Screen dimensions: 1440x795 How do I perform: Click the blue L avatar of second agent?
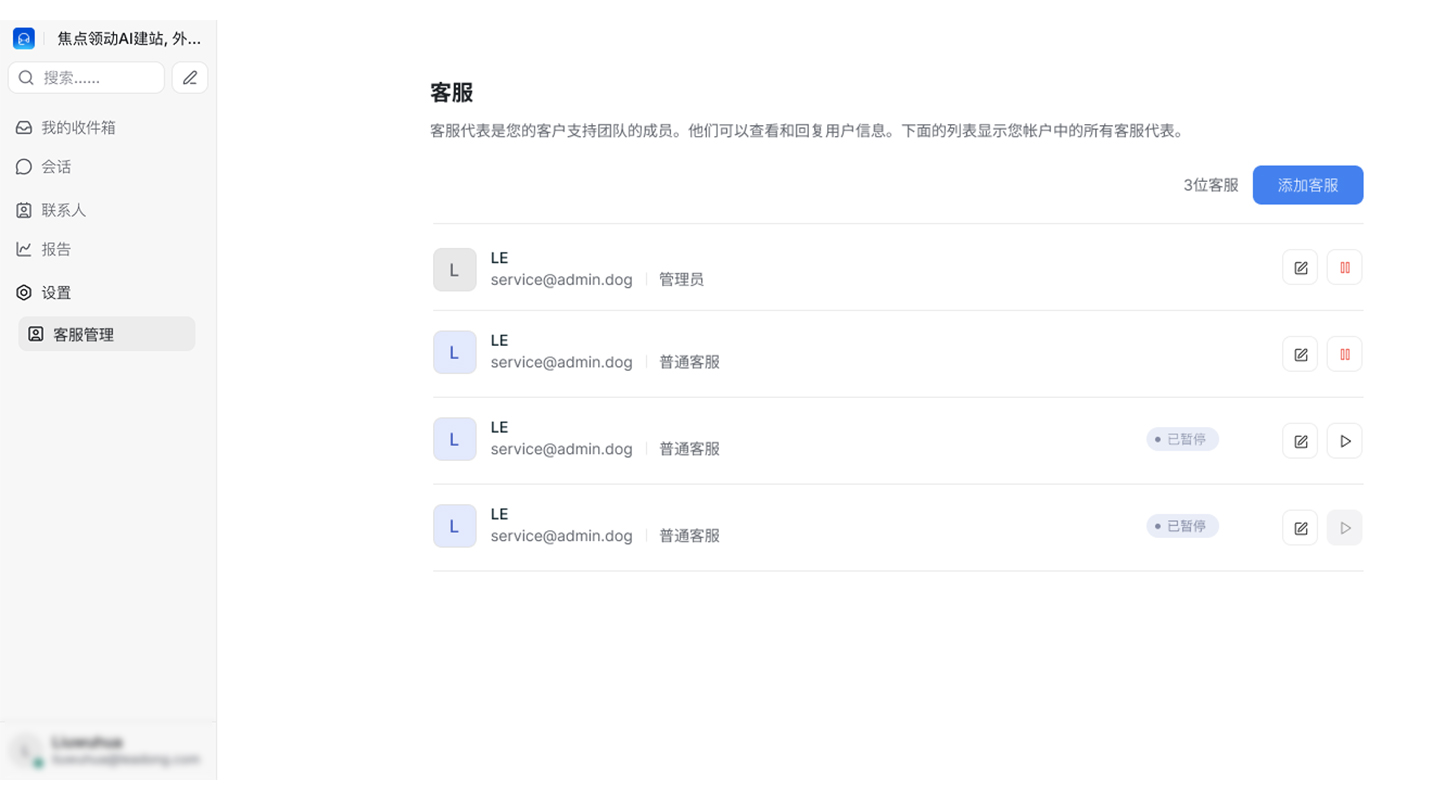click(x=455, y=353)
